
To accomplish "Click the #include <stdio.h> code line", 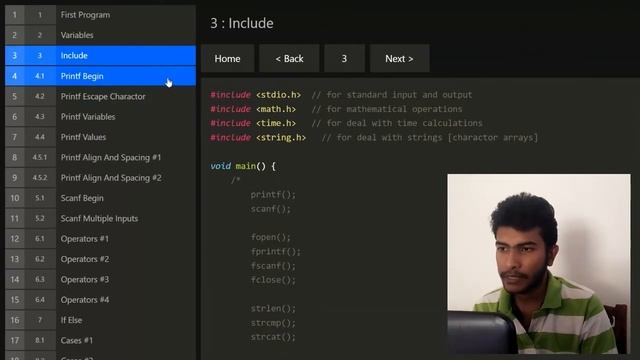I will (341, 95).
